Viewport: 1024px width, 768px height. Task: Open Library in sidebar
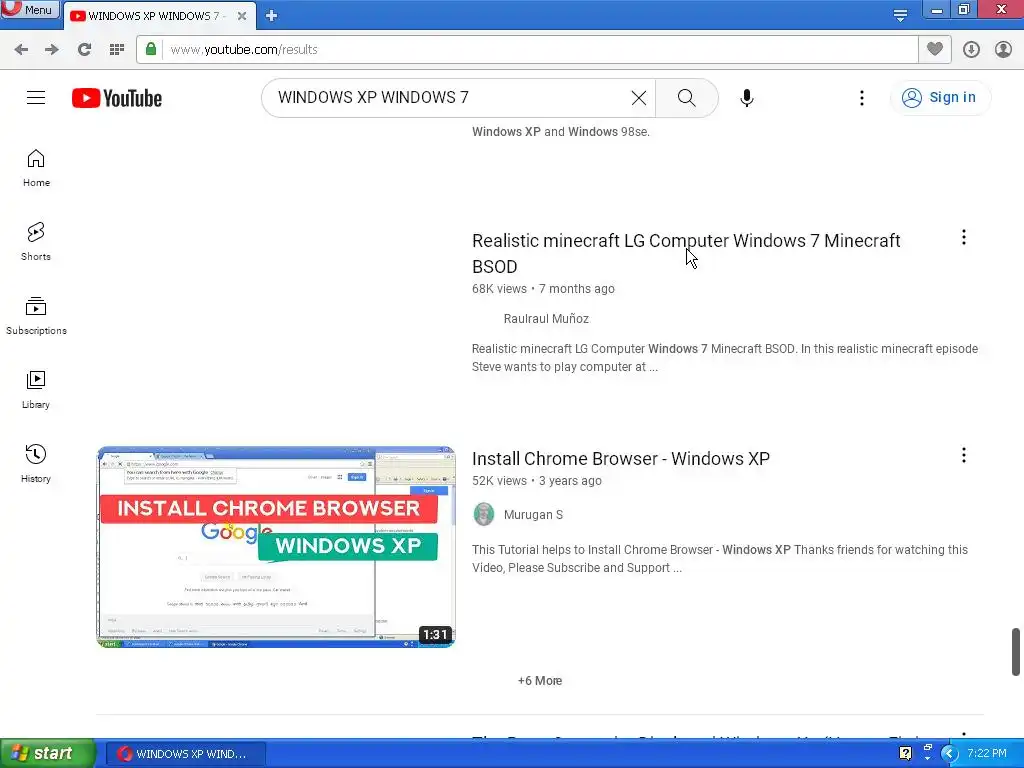coord(36,390)
